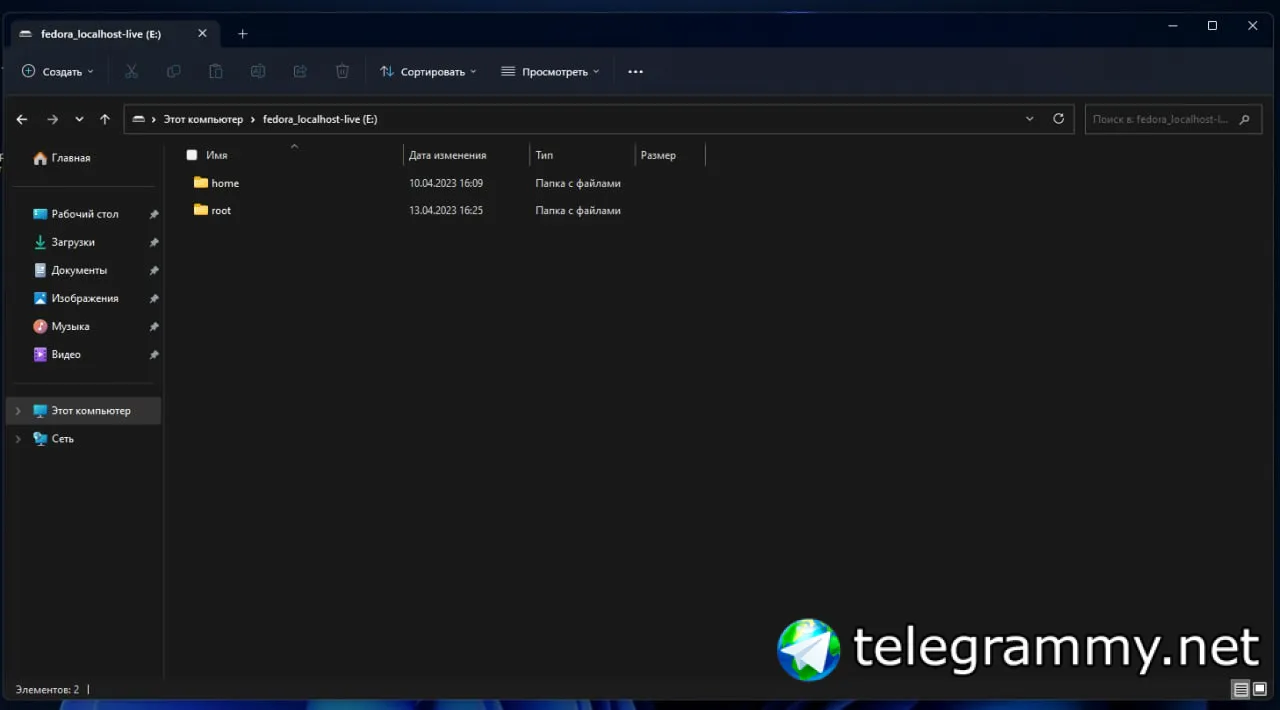This screenshot has width=1280, height=710.
Task: Sort by the Имя column header
Action: [x=216, y=155]
